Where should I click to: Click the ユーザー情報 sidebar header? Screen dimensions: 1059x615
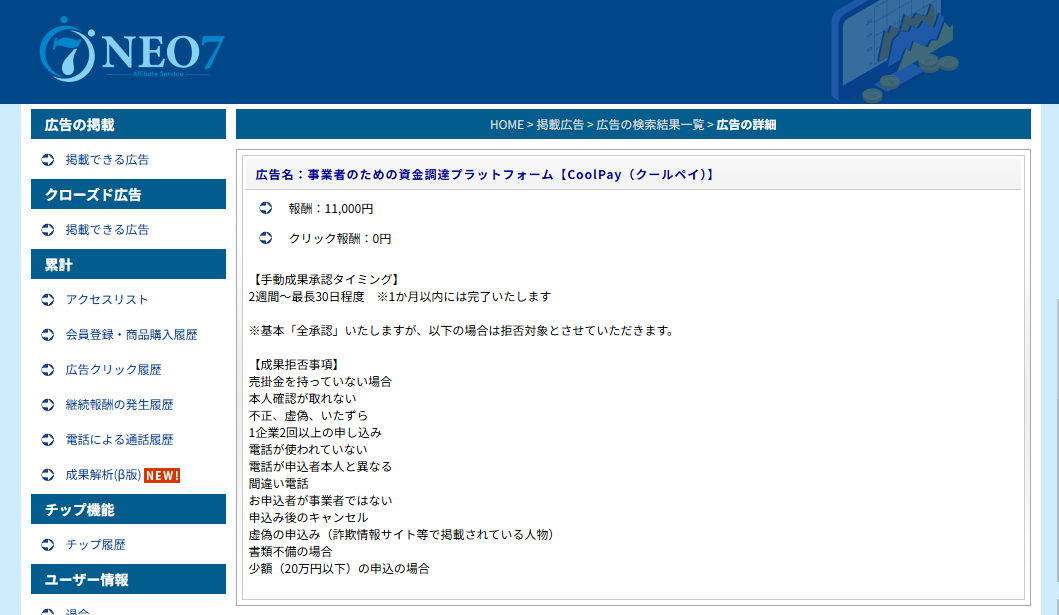(x=128, y=580)
